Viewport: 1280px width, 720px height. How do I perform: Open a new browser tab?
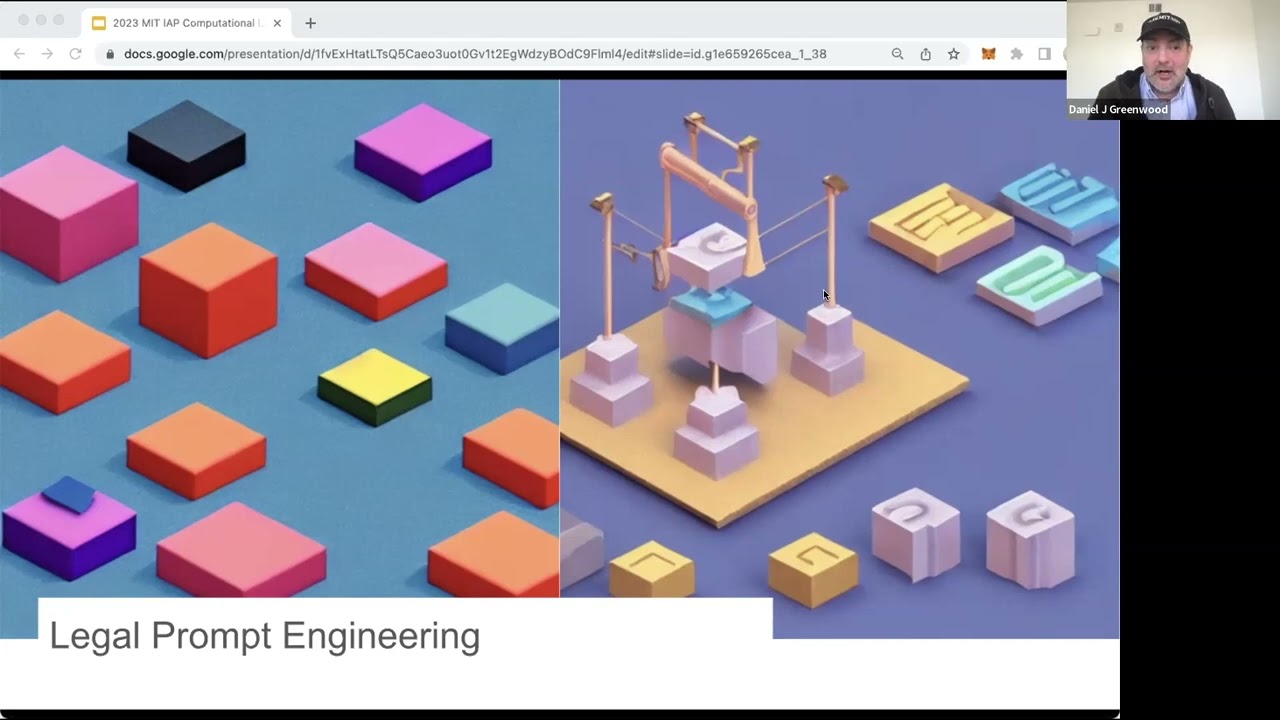pos(310,23)
